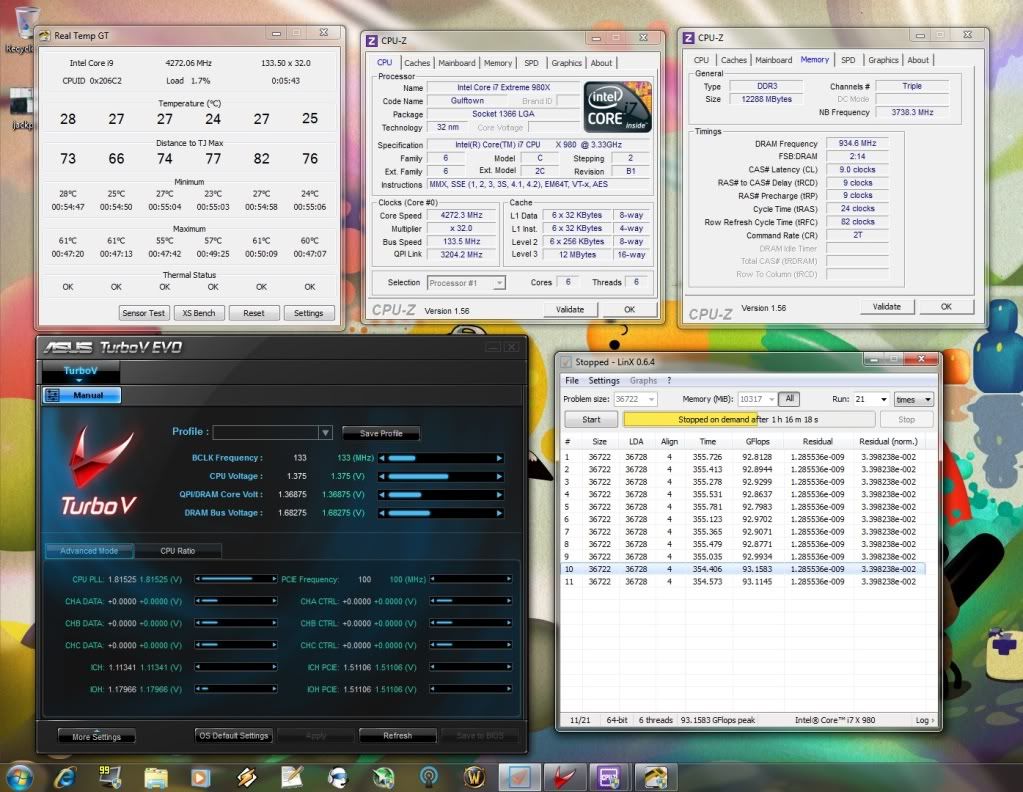Click CPU Voltage right arrow to increase
This screenshot has height=792, width=1023.
499,476
